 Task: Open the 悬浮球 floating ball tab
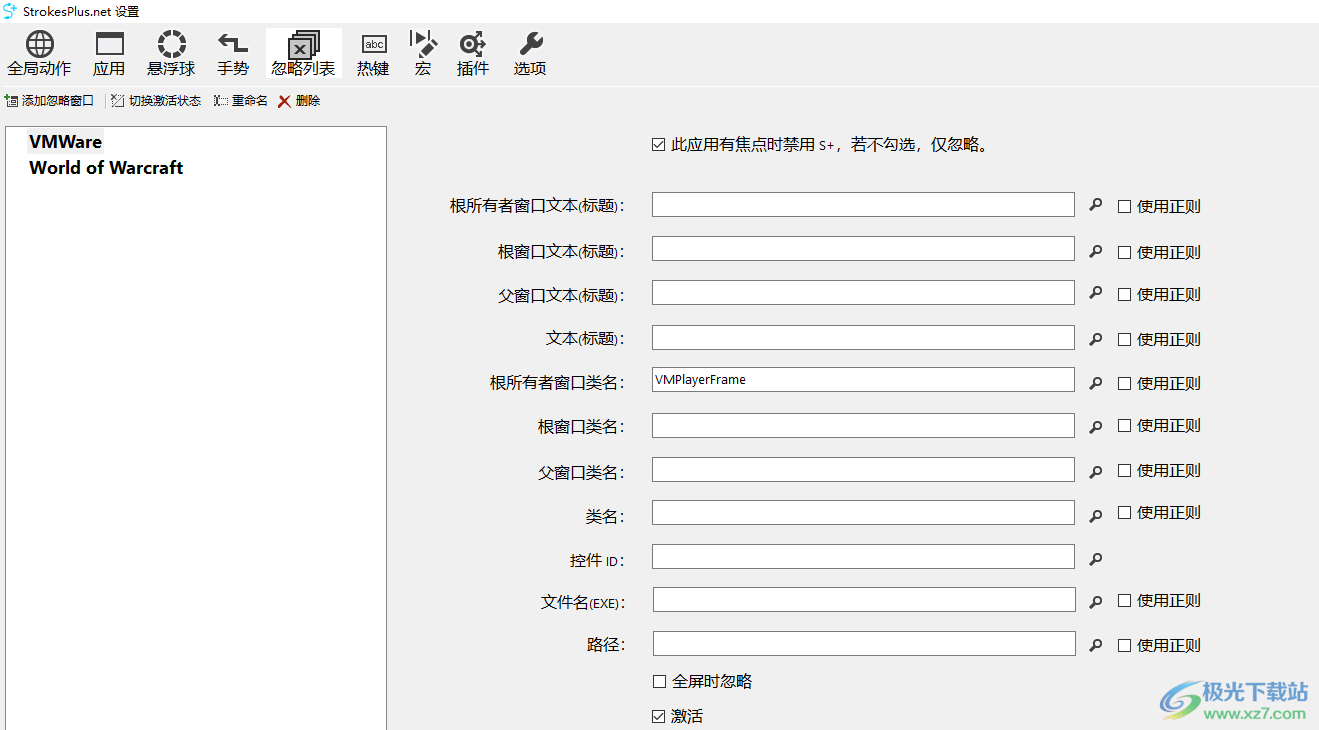pyautogui.click(x=171, y=54)
